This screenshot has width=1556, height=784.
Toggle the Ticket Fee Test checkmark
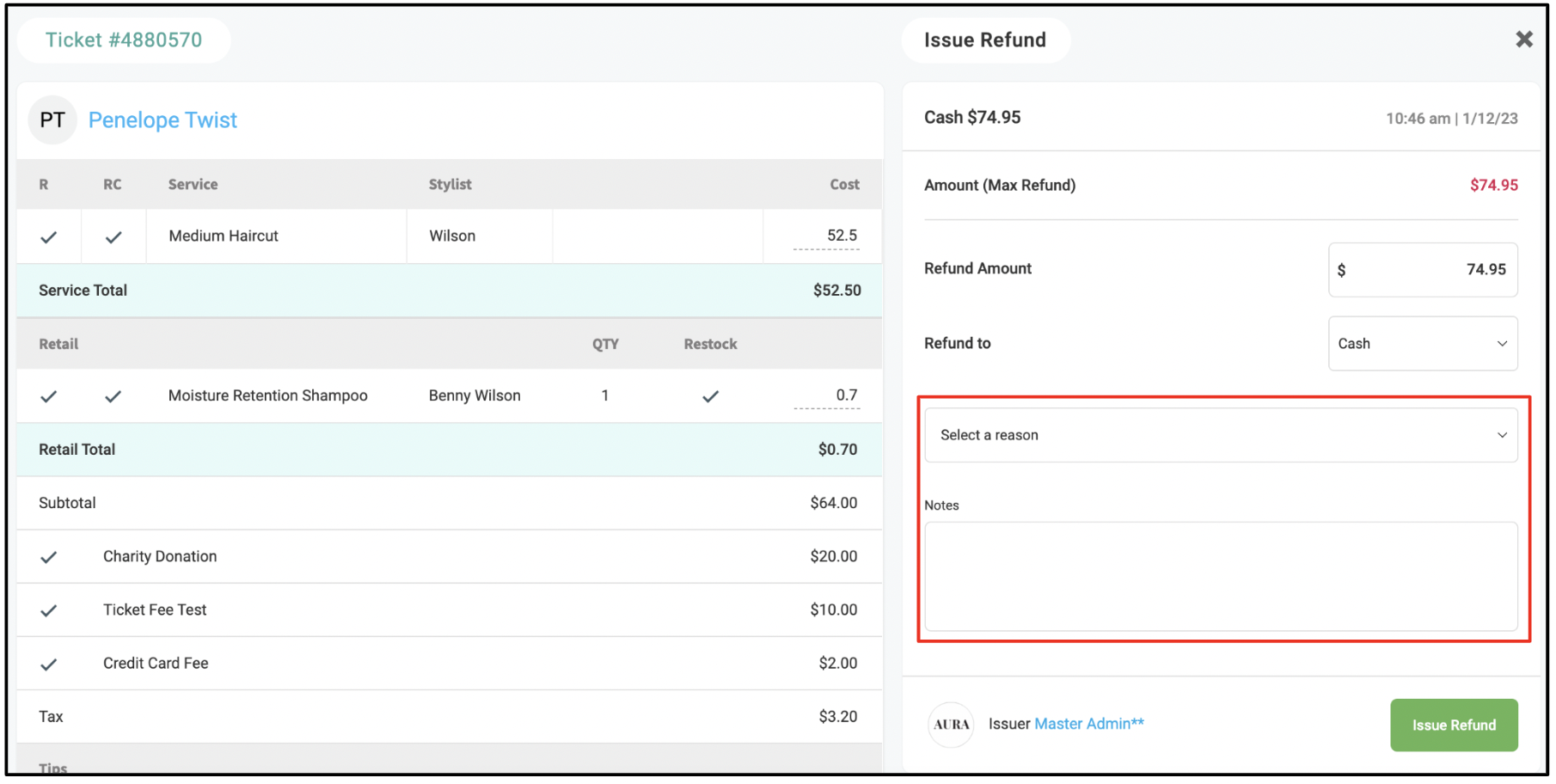[x=49, y=610]
